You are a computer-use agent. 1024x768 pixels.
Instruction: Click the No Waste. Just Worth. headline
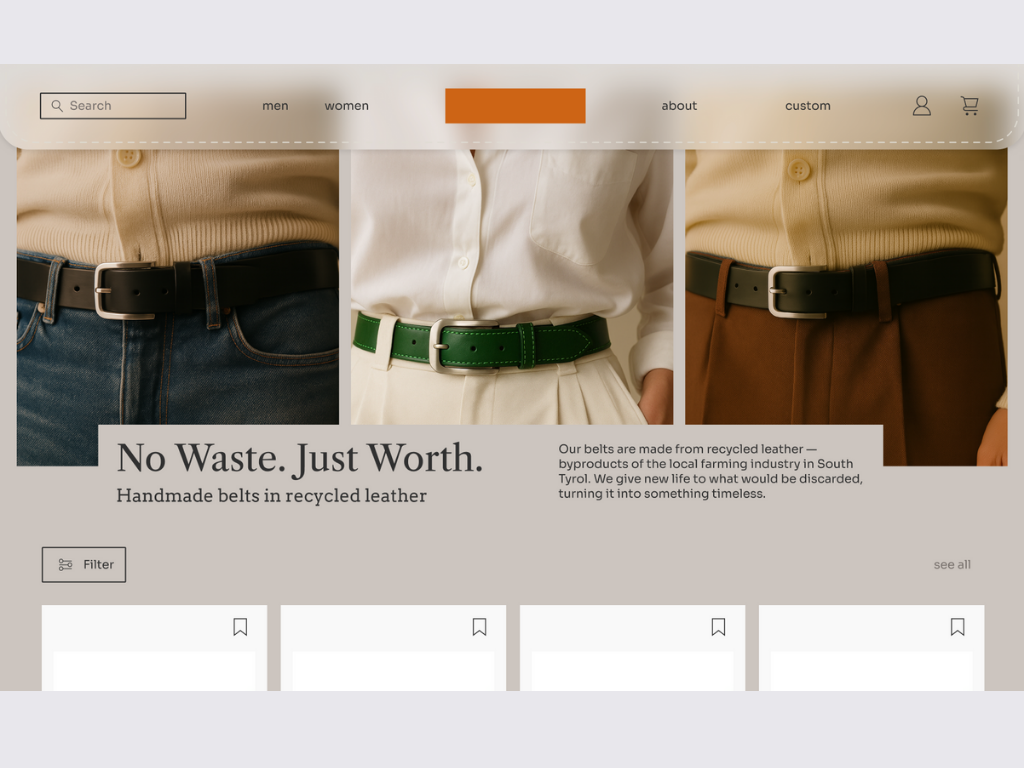[300, 458]
